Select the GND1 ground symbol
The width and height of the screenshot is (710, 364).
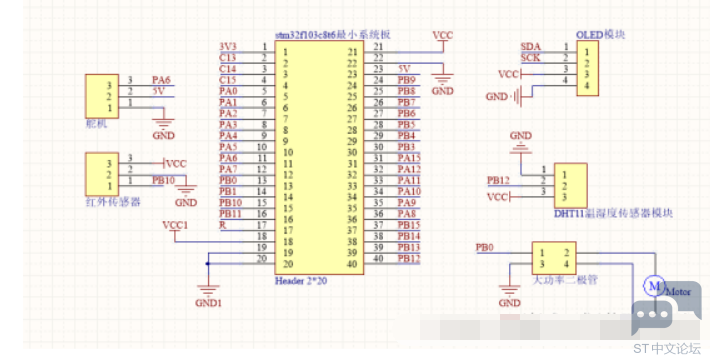[208, 292]
